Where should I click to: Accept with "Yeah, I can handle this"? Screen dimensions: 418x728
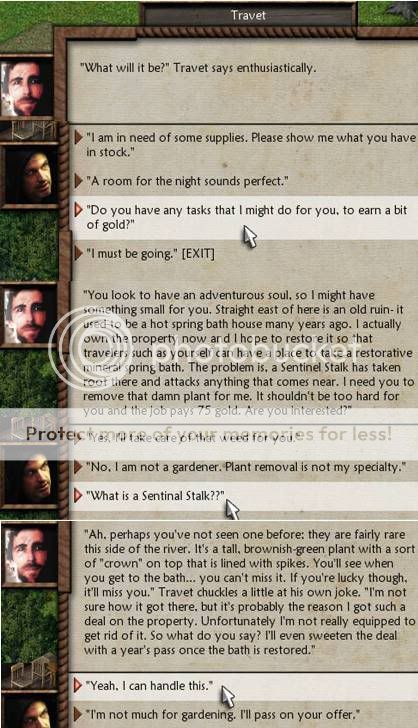[150, 685]
